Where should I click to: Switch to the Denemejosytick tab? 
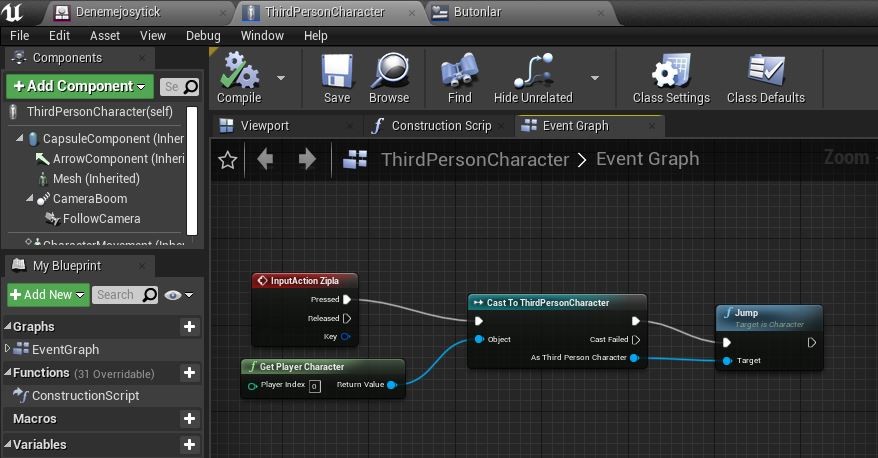(118, 12)
